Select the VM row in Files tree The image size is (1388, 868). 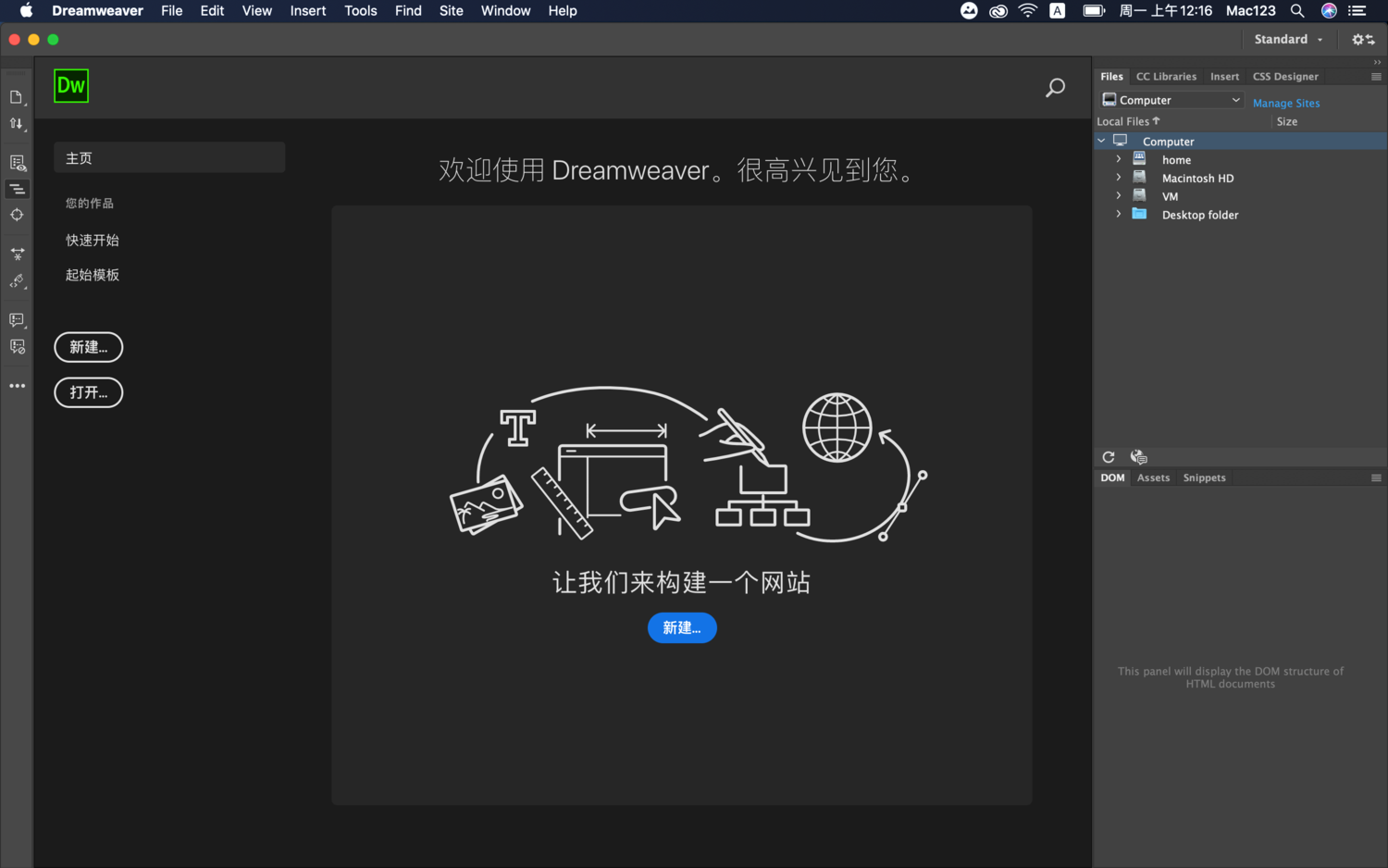coord(1240,196)
